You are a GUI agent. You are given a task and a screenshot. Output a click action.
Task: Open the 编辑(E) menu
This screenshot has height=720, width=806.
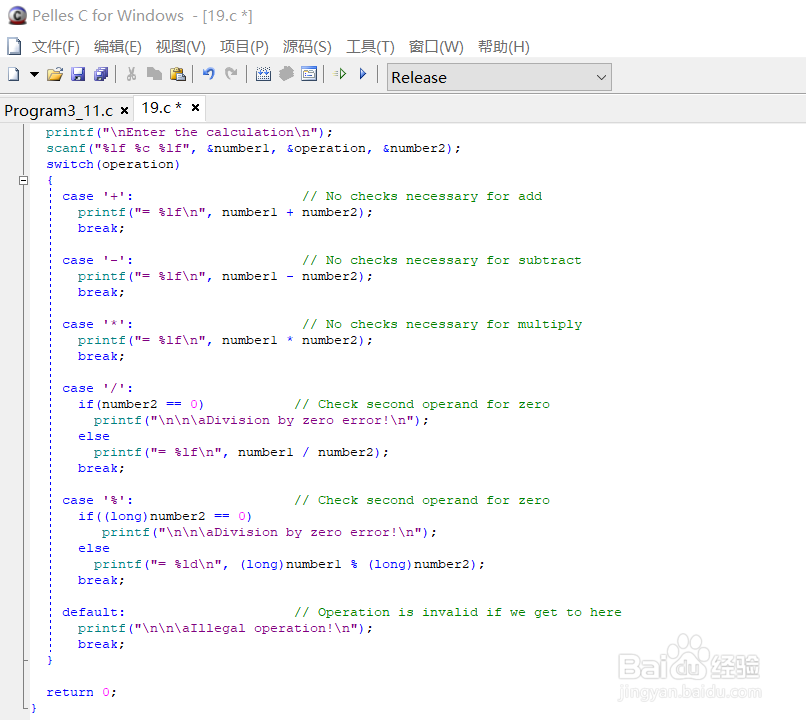coord(118,47)
